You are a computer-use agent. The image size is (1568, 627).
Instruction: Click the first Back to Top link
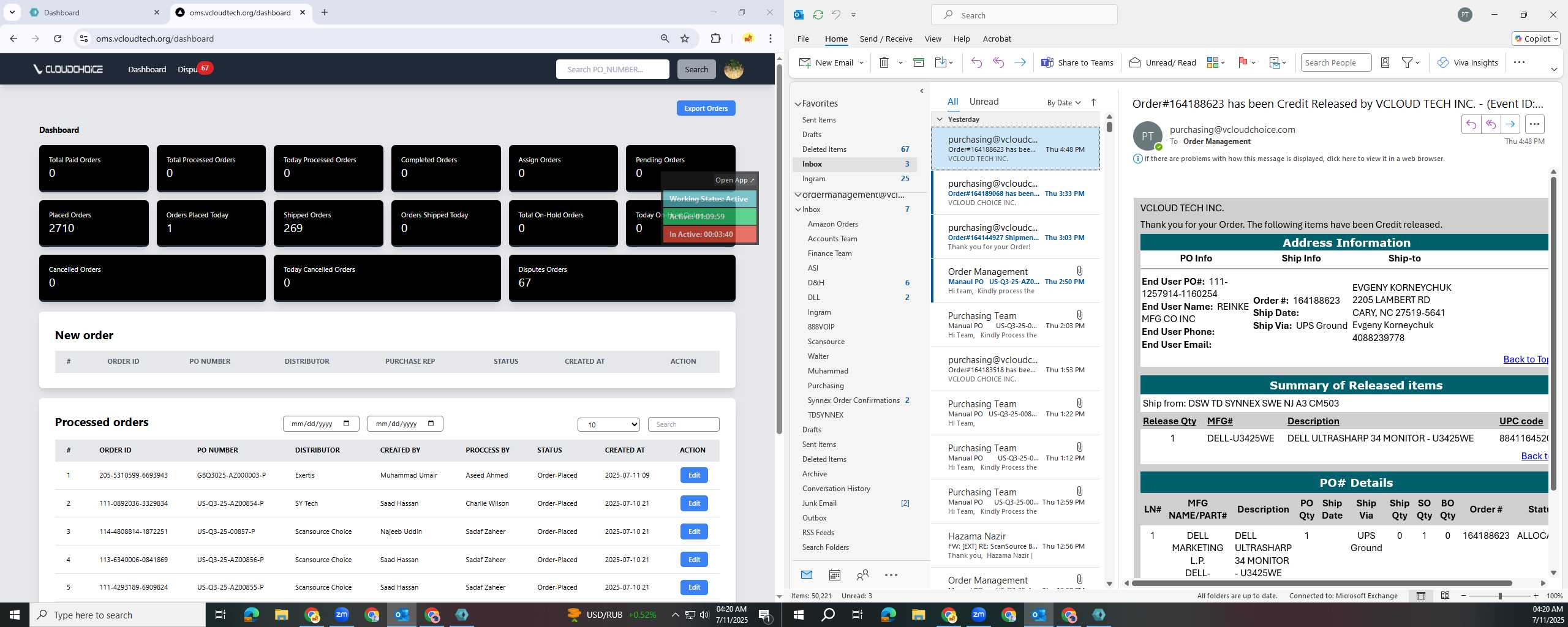click(x=1526, y=359)
